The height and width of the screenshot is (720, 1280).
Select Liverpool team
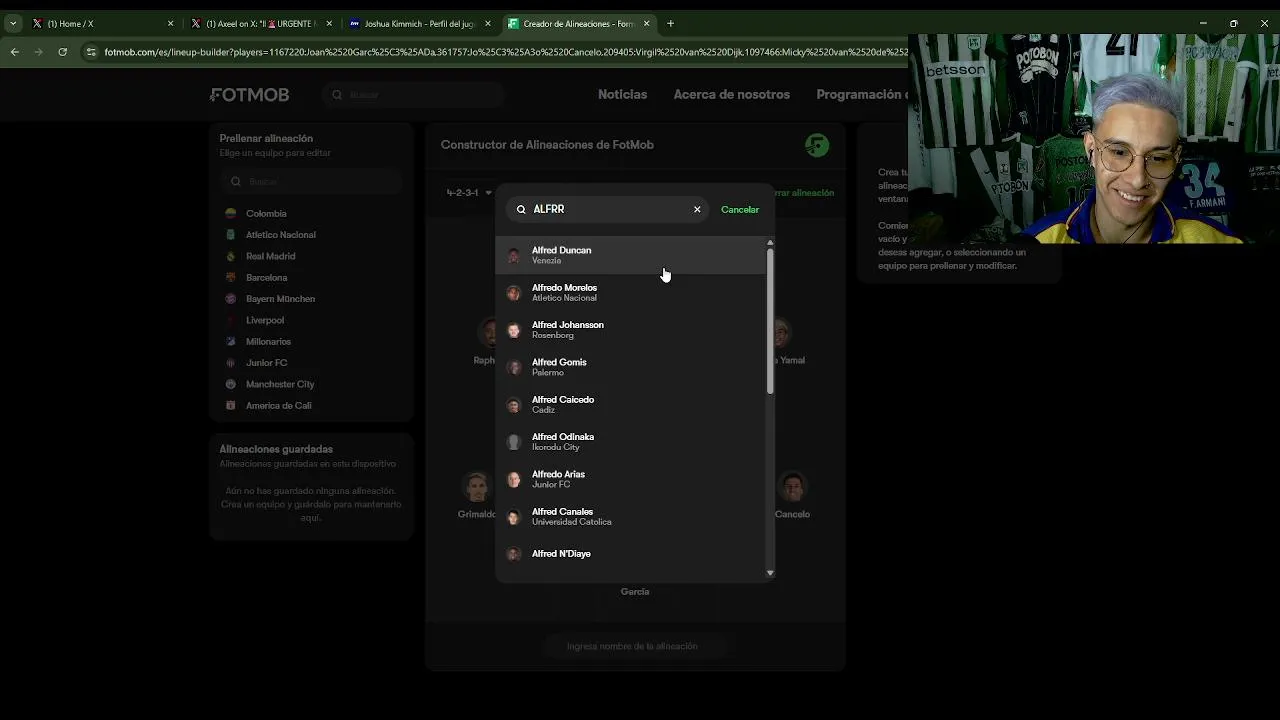pyautogui.click(x=265, y=320)
